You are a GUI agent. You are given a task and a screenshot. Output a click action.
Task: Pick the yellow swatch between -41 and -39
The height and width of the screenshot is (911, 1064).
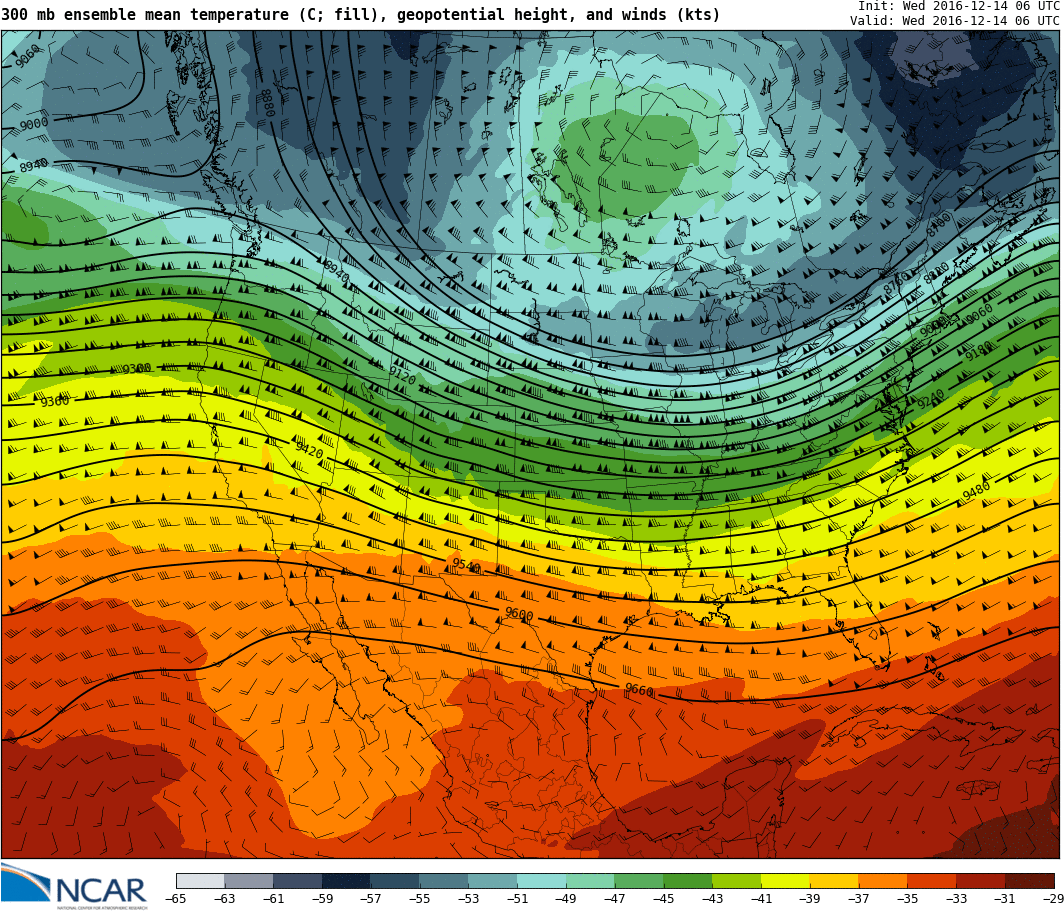786,880
